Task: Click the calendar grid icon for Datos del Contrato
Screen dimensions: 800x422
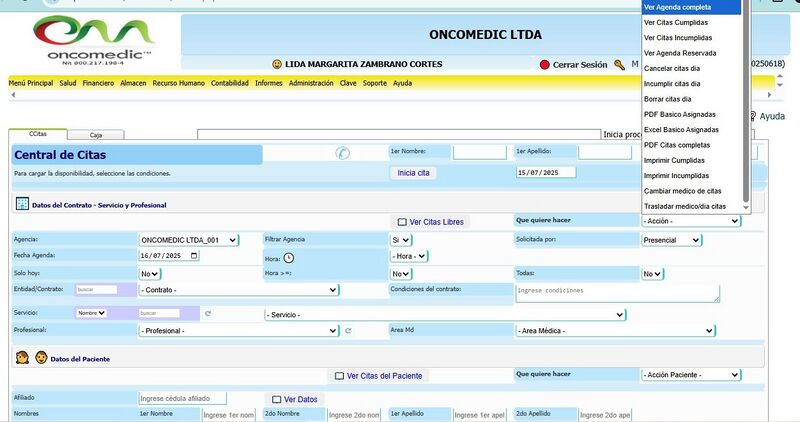Action: tap(22, 204)
